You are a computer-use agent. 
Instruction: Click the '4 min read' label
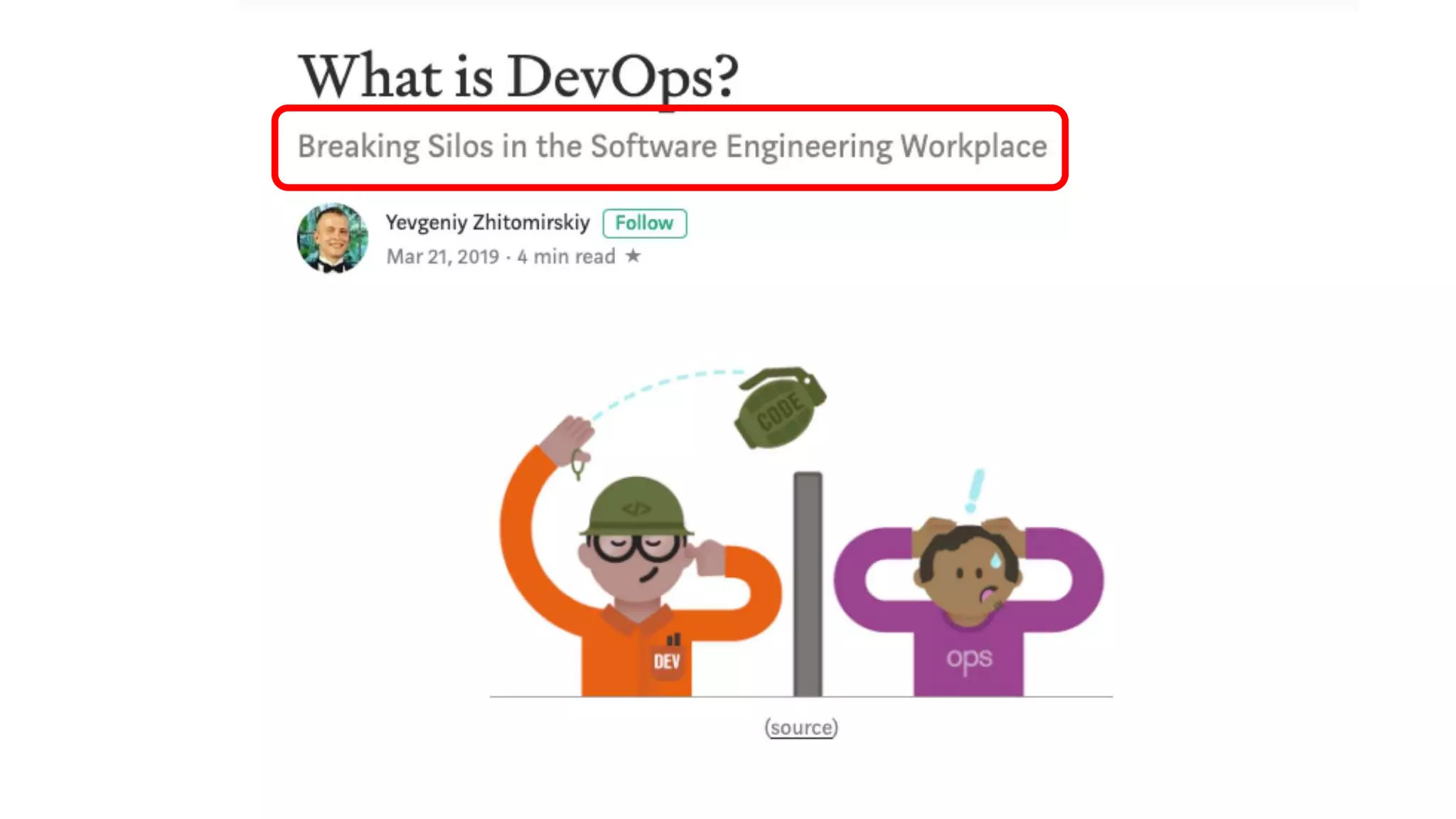(x=566, y=257)
